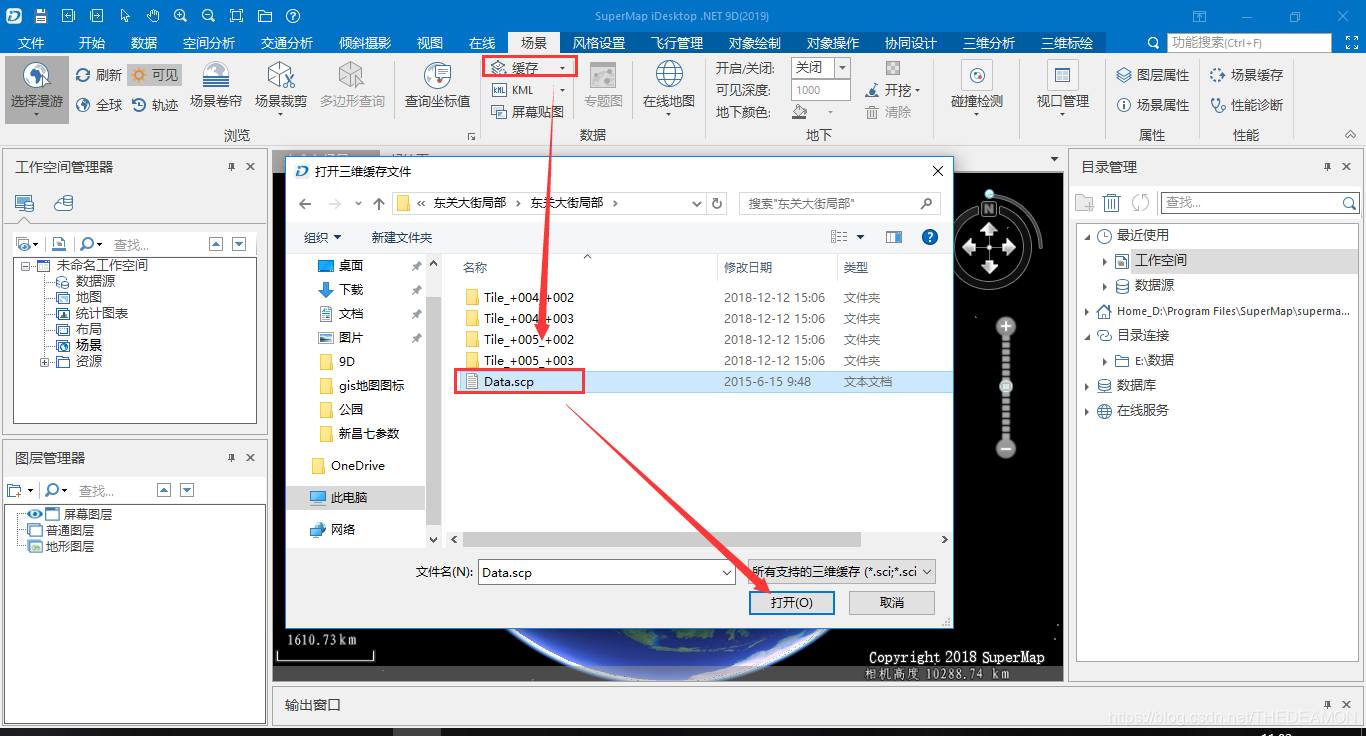Select the Tile_+005_+003 folder

520,361
